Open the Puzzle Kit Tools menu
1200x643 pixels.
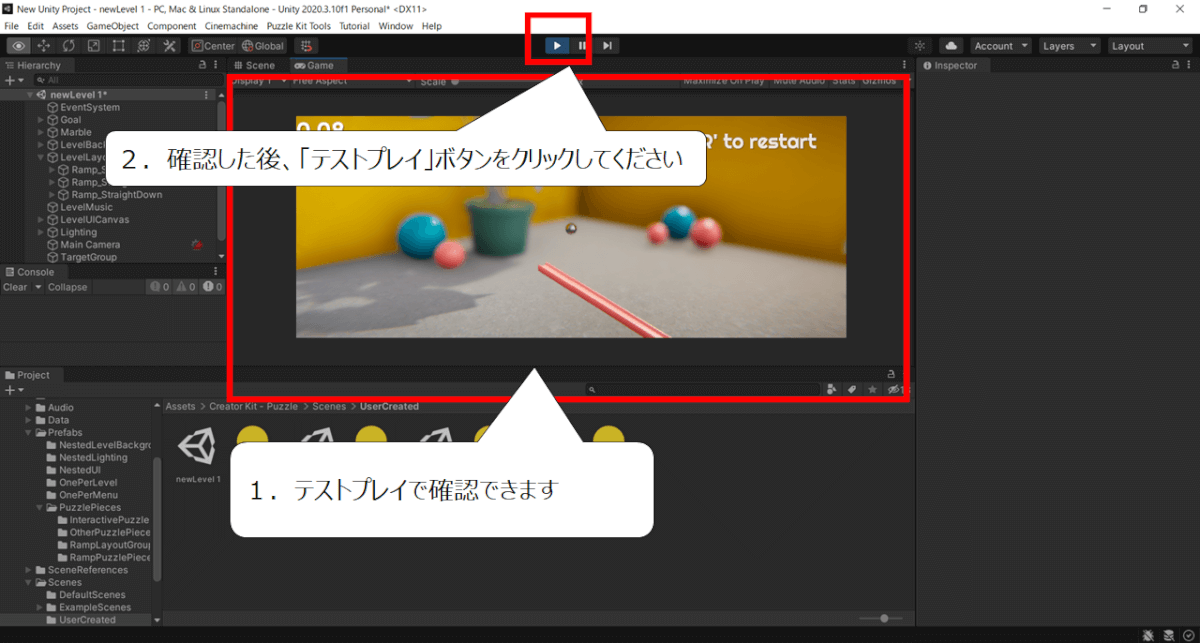point(299,26)
